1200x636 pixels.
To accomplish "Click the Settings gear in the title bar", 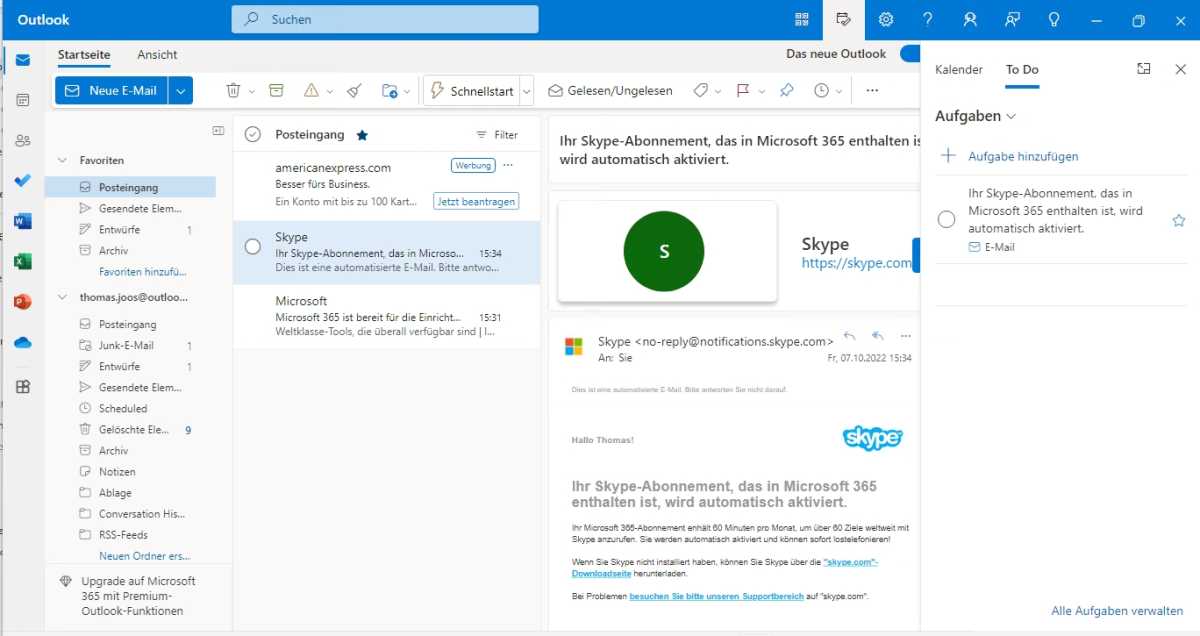I will 886,19.
